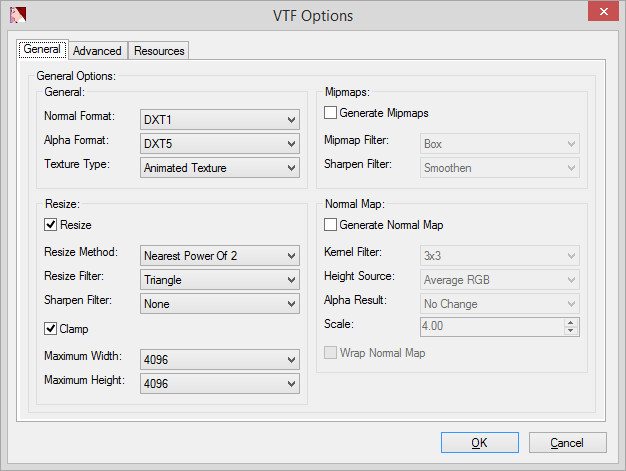Screen dimensions: 626x471
Task: Open the Normal Format dropdown
Action: click(220, 119)
